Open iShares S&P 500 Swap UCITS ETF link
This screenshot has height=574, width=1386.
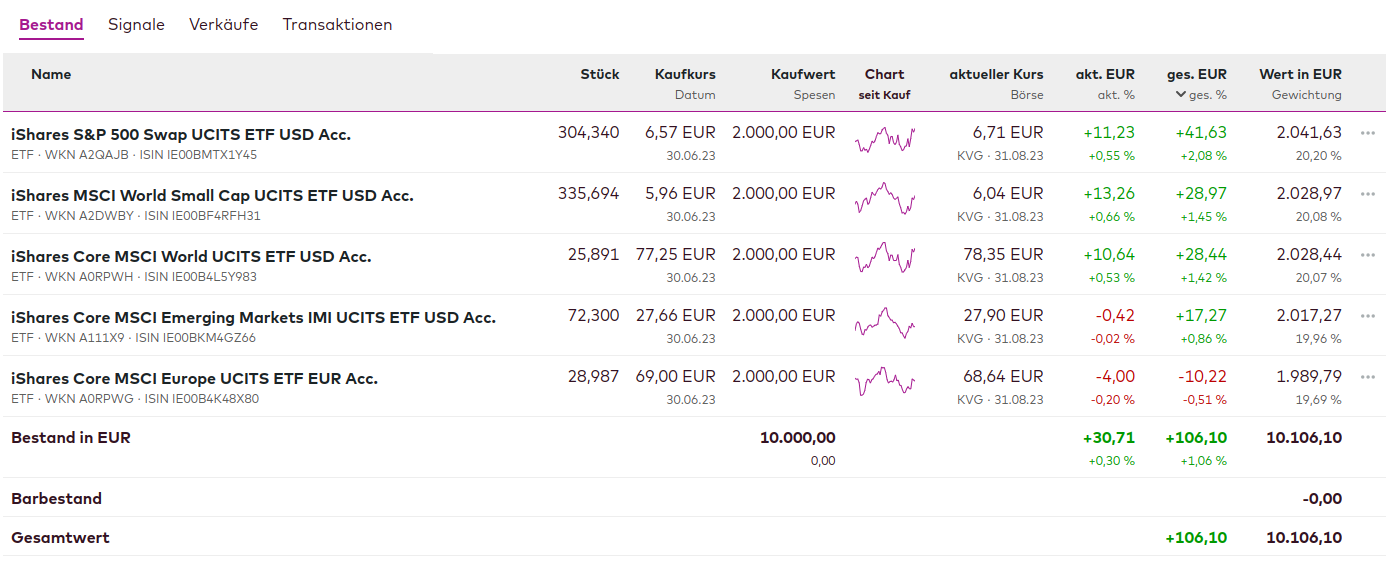(x=181, y=134)
